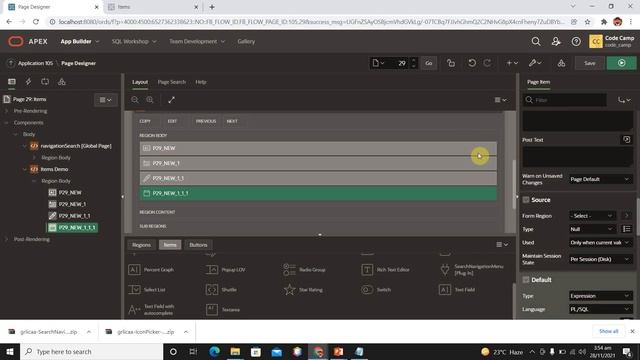
Task: Open the Maintain Session State dropdown
Action: point(600,259)
